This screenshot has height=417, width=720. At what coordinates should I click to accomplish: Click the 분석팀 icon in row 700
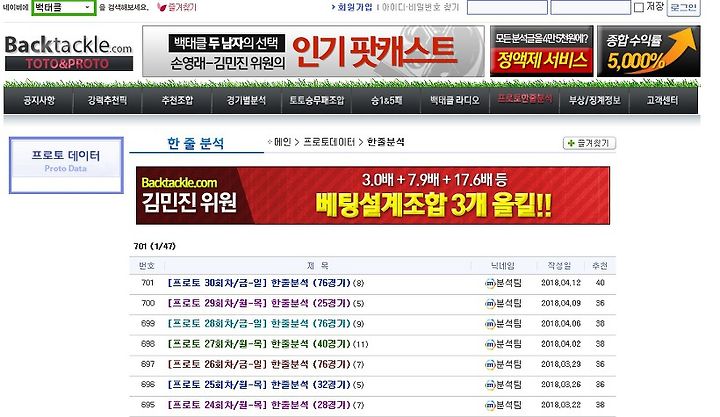(490, 304)
